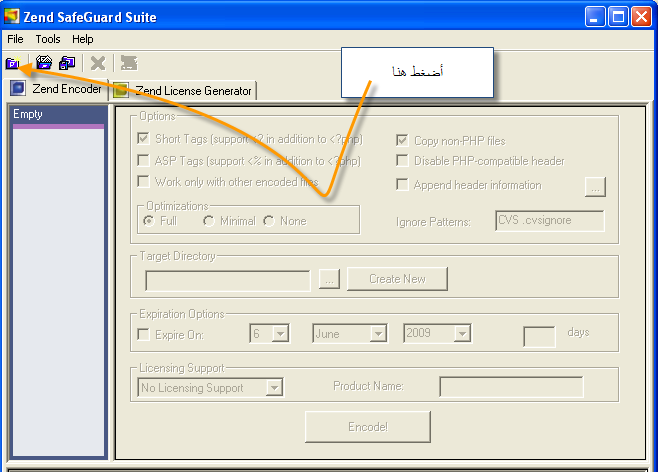
Task: Click the Product Name input field
Action: tap(511, 387)
